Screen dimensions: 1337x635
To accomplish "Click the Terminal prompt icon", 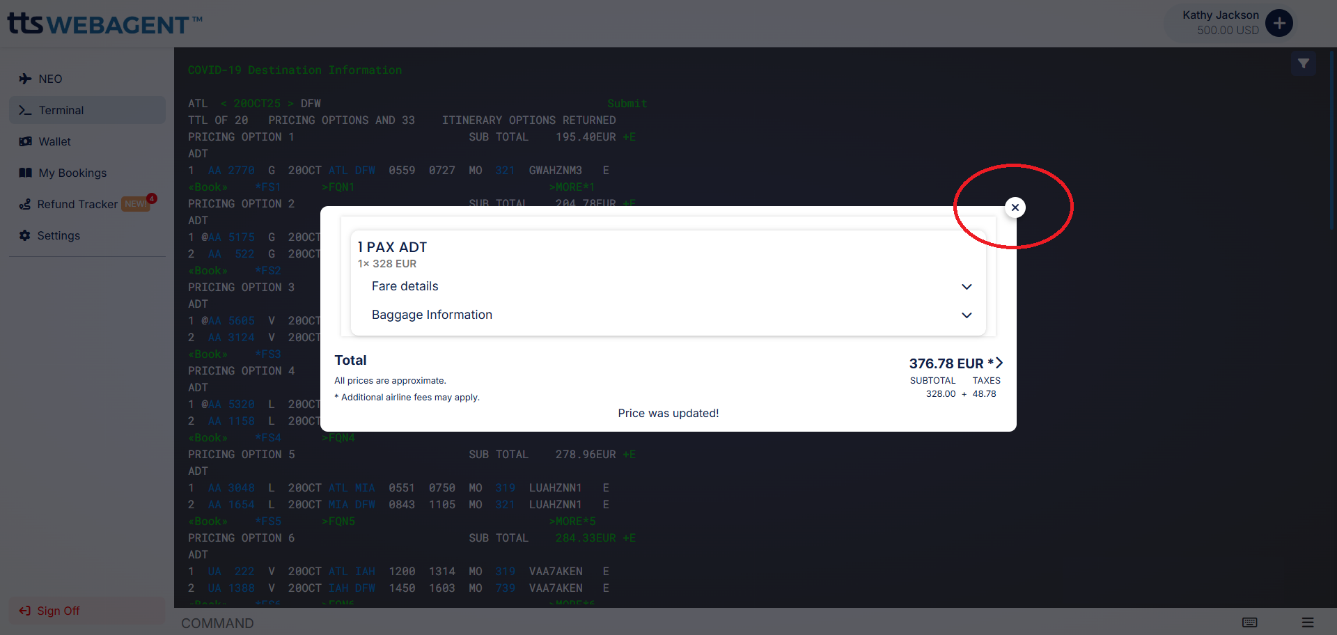I will [25, 110].
